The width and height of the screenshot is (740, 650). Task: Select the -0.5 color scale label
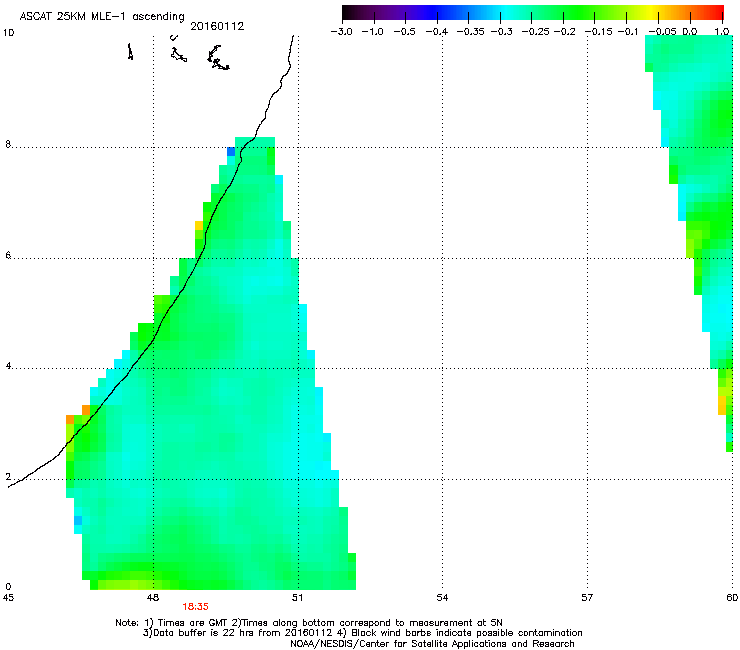(404, 32)
